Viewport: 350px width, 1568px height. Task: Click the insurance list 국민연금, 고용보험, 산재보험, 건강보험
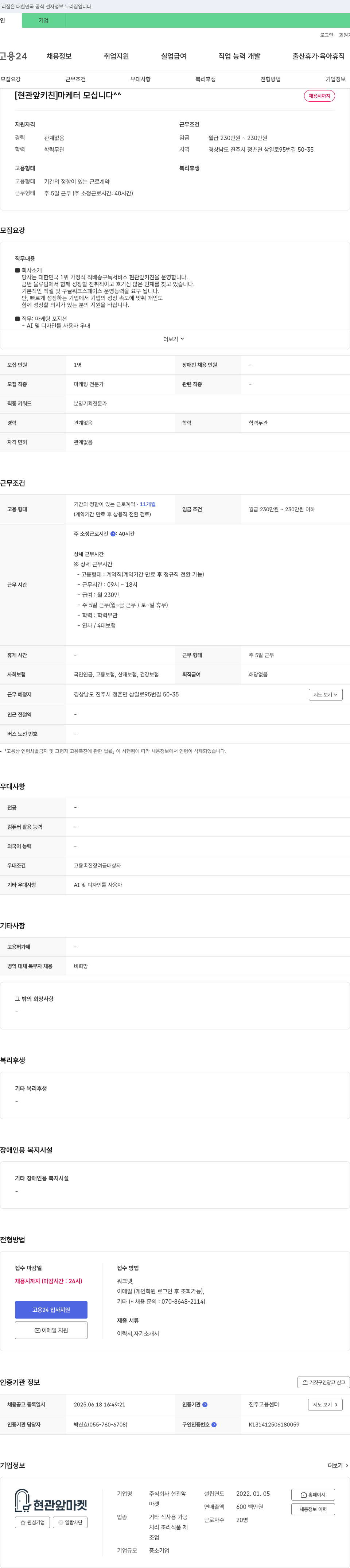tap(116, 675)
